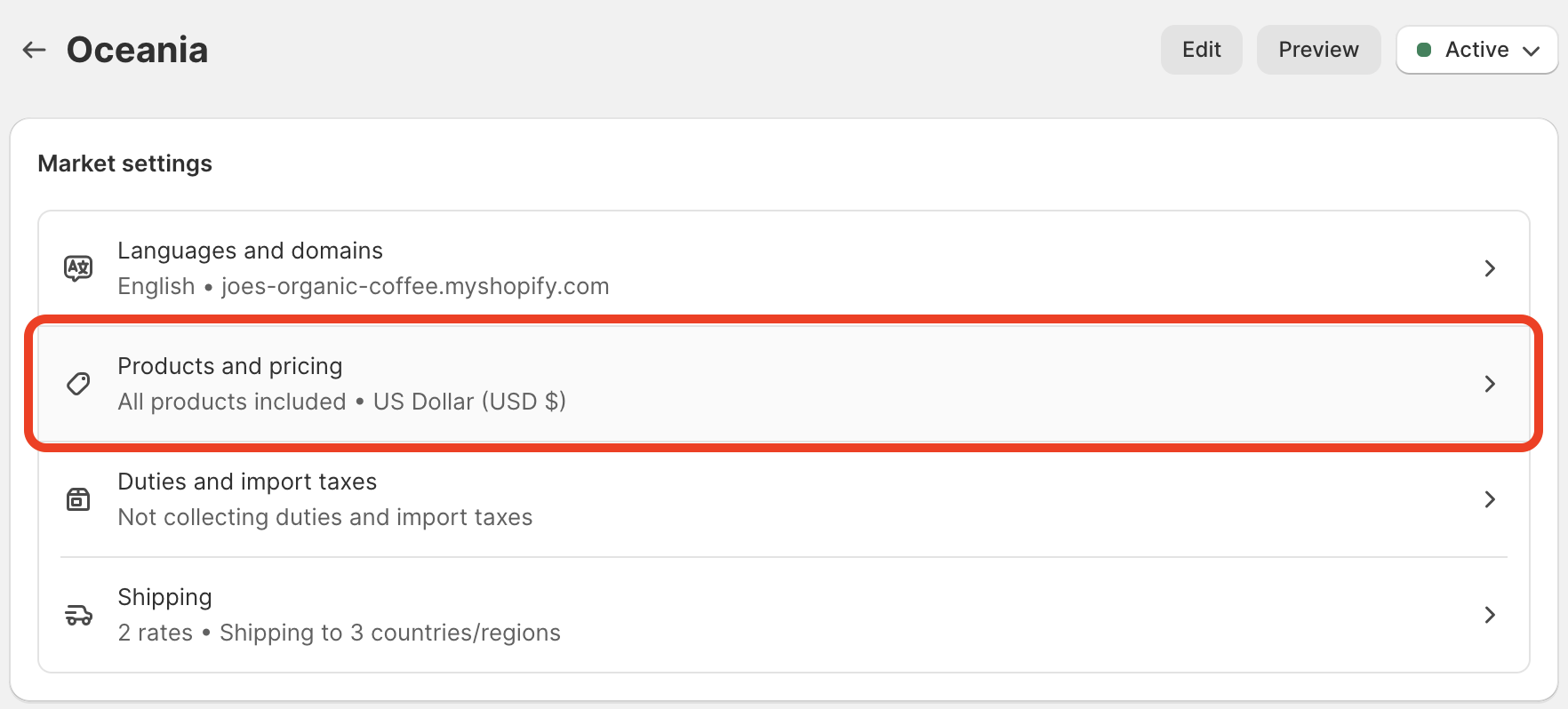Click the Edit button
Image resolution: width=1568 pixels, height=709 pixels.
click(x=1202, y=50)
